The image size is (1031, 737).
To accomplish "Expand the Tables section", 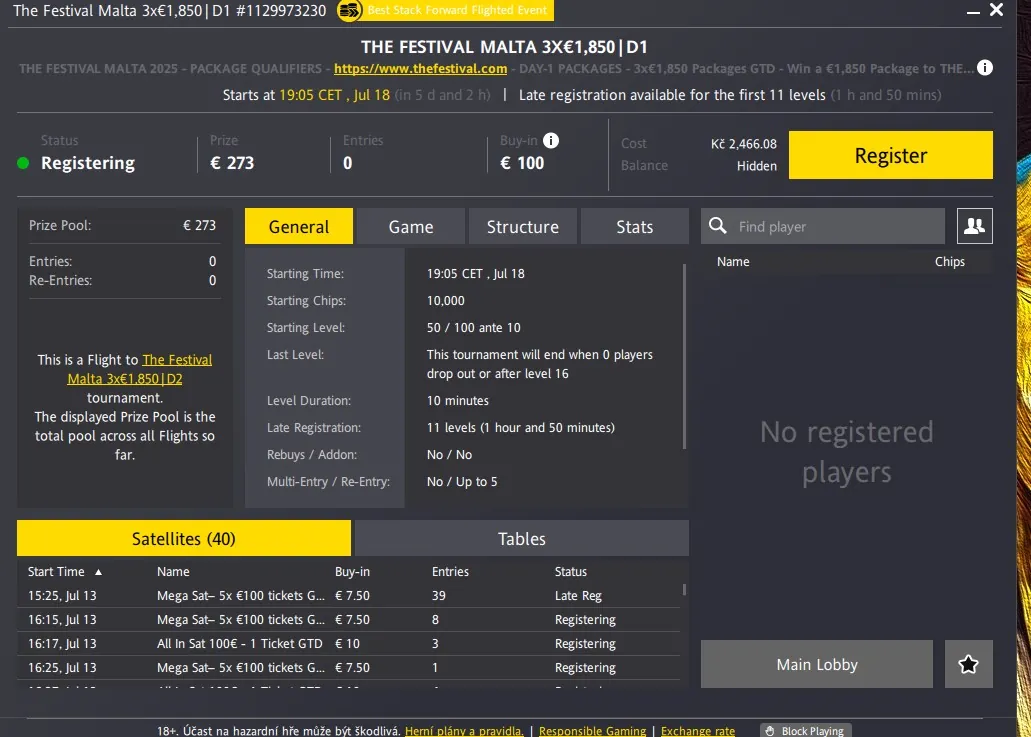I will click(x=520, y=538).
